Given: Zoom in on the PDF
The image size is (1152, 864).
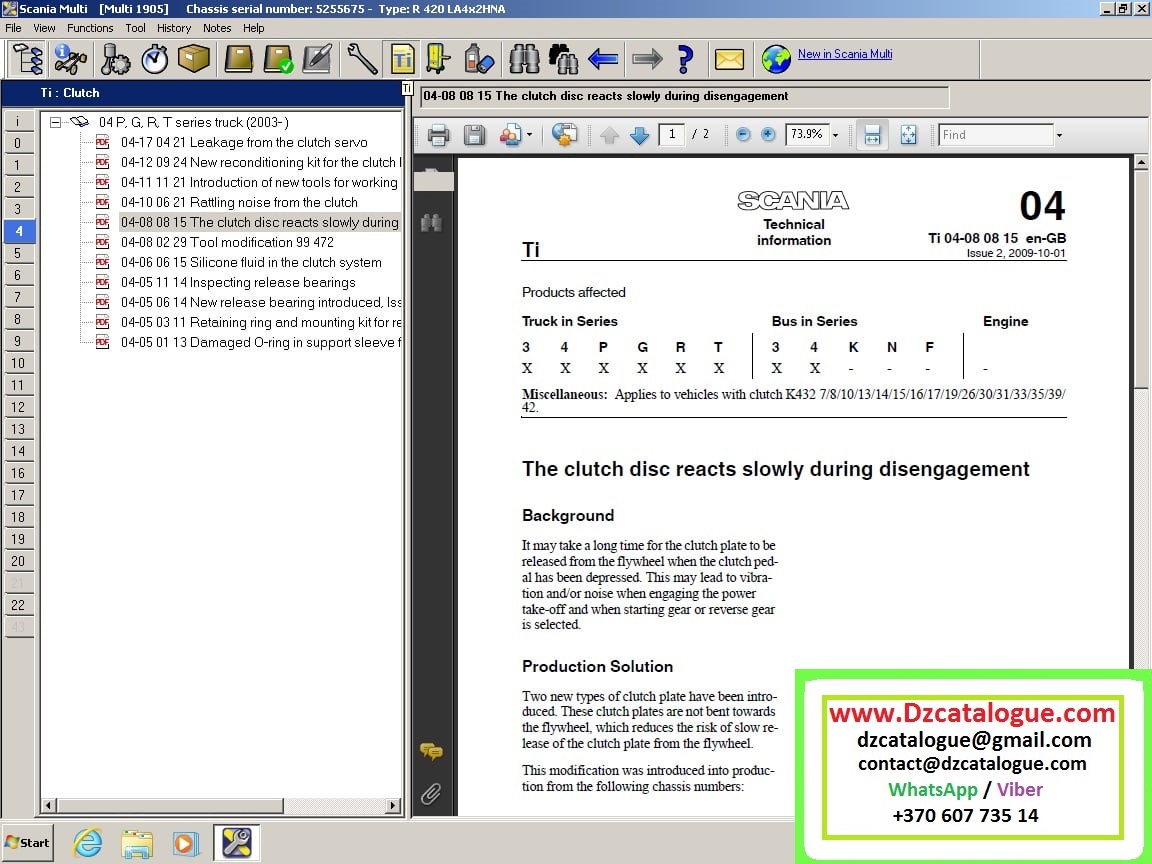Looking at the screenshot, I should pyautogui.click(x=768, y=134).
